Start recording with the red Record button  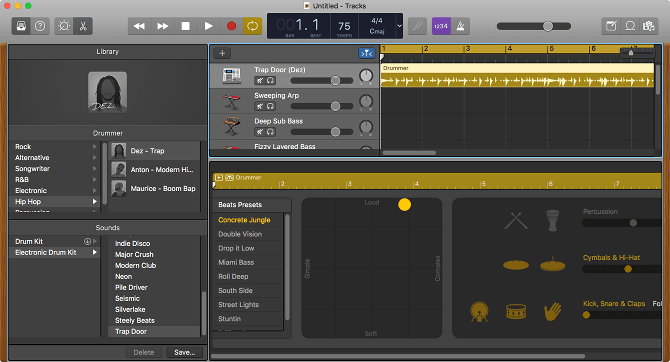pos(231,26)
